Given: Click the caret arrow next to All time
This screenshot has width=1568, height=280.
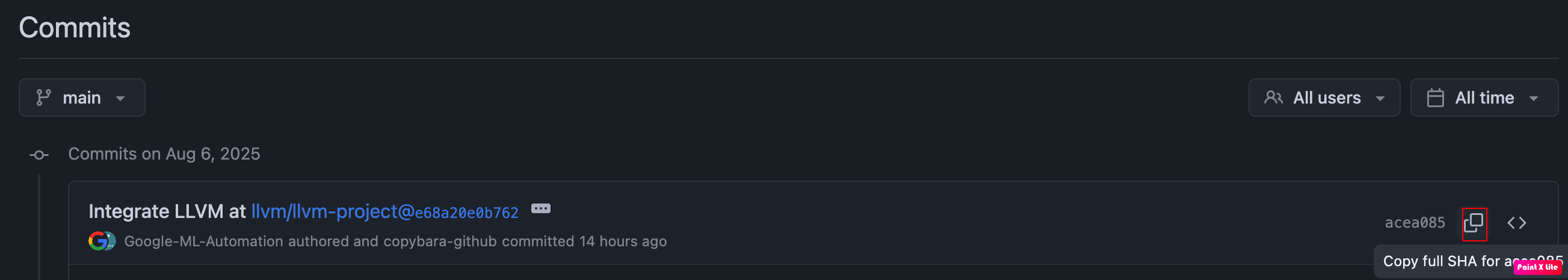Looking at the screenshot, I should click(x=1533, y=99).
